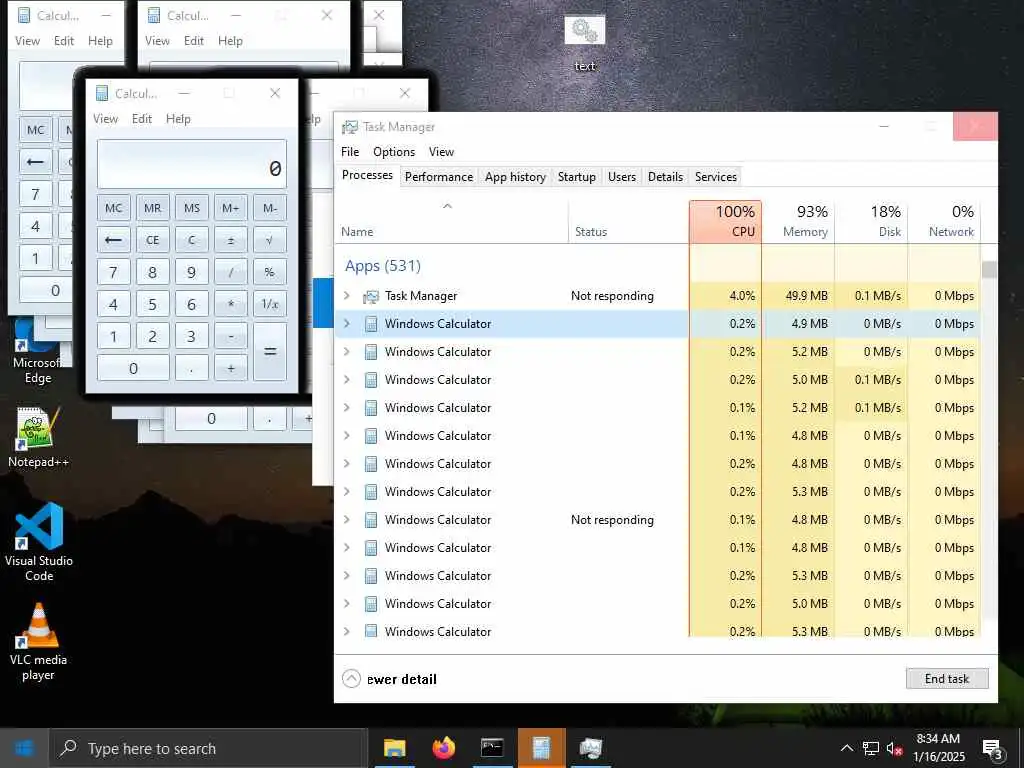Image resolution: width=1024 pixels, height=768 pixels.
Task: Click the 1/x key in front Calculator
Action: click(x=270, y=304)
